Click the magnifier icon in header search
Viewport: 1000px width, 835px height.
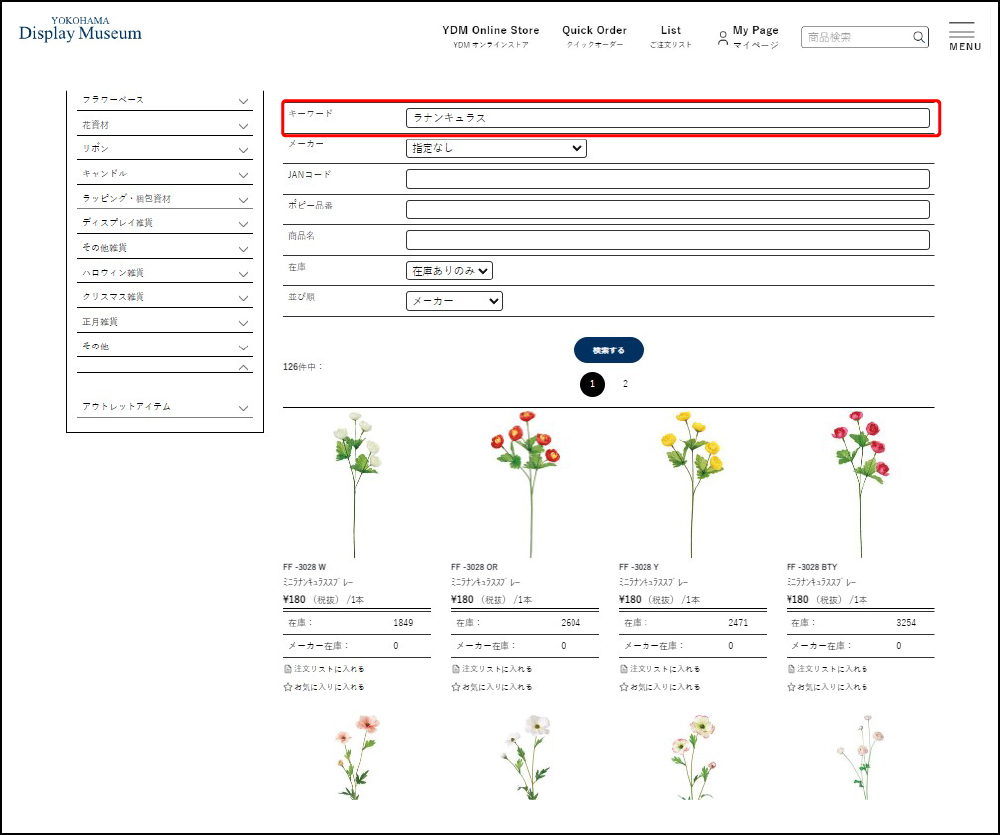[919, 38]
